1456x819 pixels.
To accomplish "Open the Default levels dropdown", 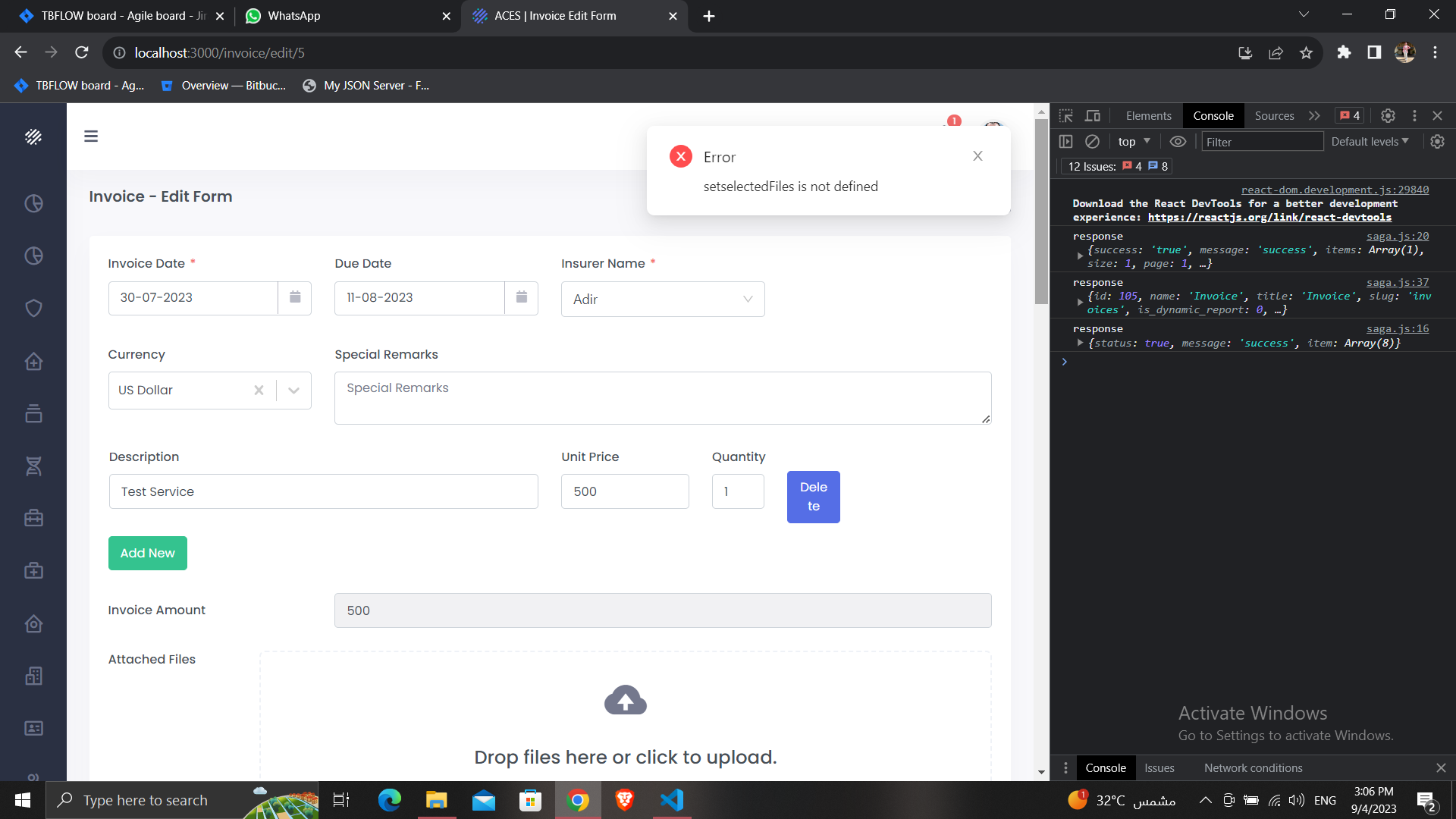I will click(x=1370, y=142).
